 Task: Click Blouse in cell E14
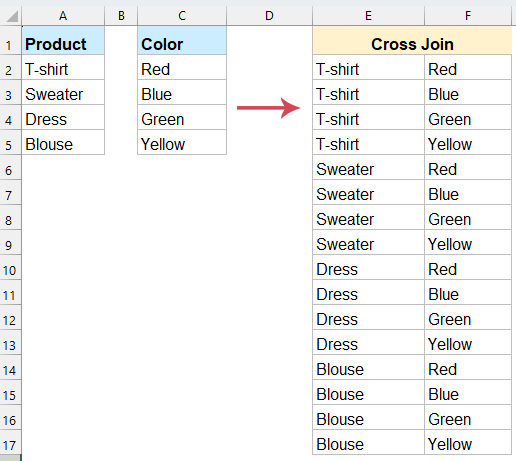point(368,367)
